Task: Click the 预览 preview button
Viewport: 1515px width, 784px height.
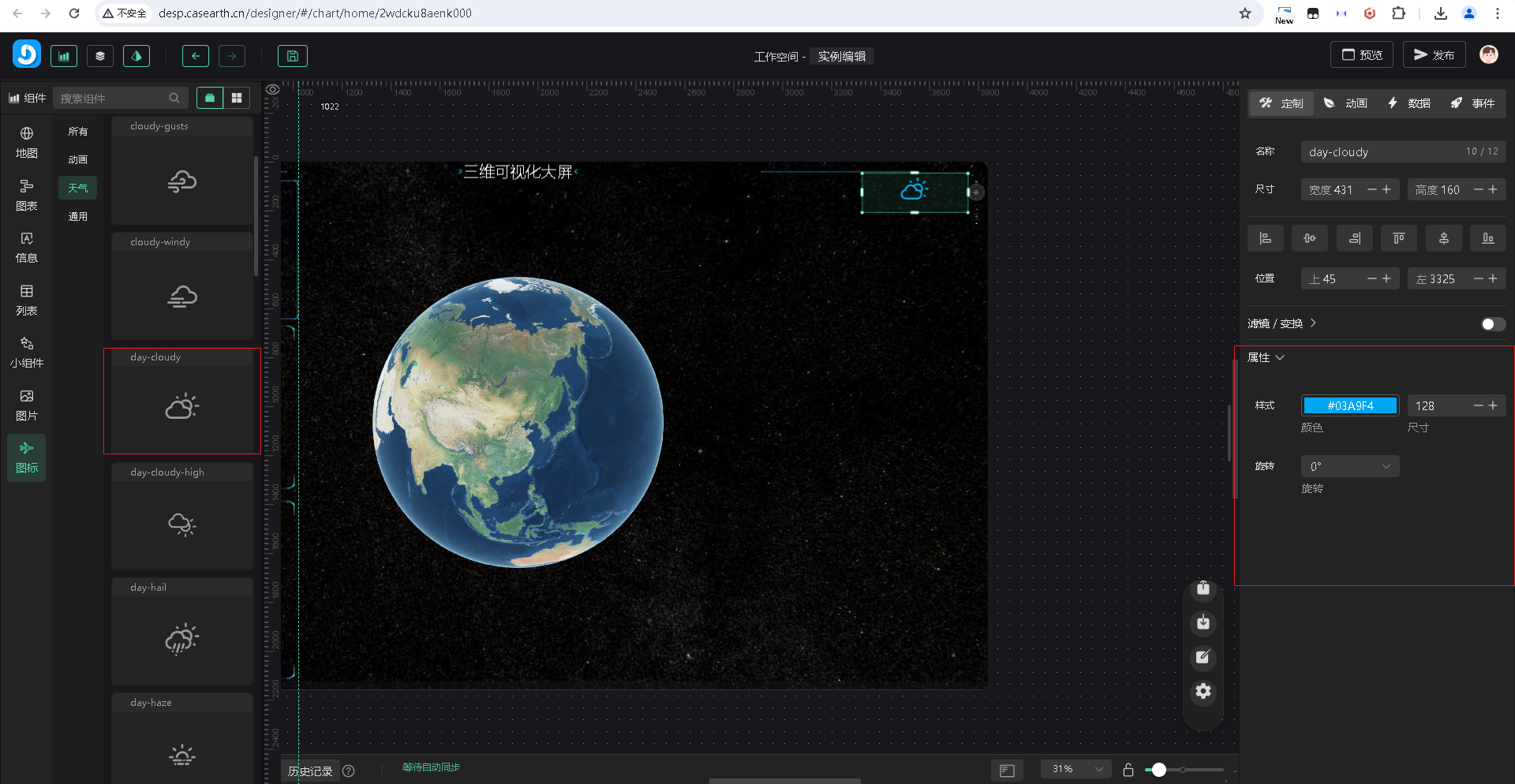Action: 1362,54
